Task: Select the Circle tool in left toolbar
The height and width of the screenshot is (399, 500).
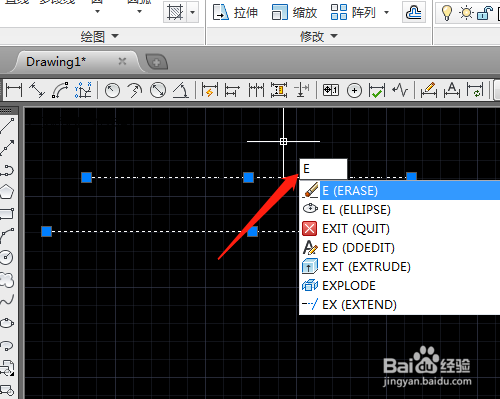Action: click(7, 257)
